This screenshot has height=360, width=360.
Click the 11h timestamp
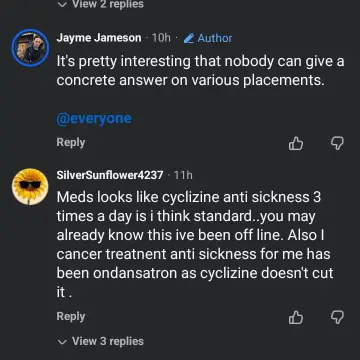(183, 175)
